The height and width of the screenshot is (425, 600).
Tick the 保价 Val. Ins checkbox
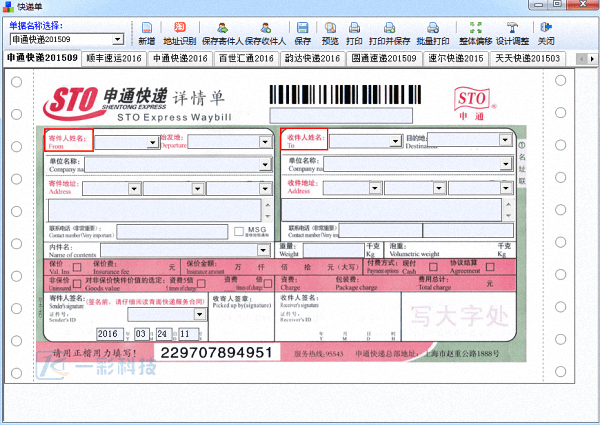coord(77,267)
